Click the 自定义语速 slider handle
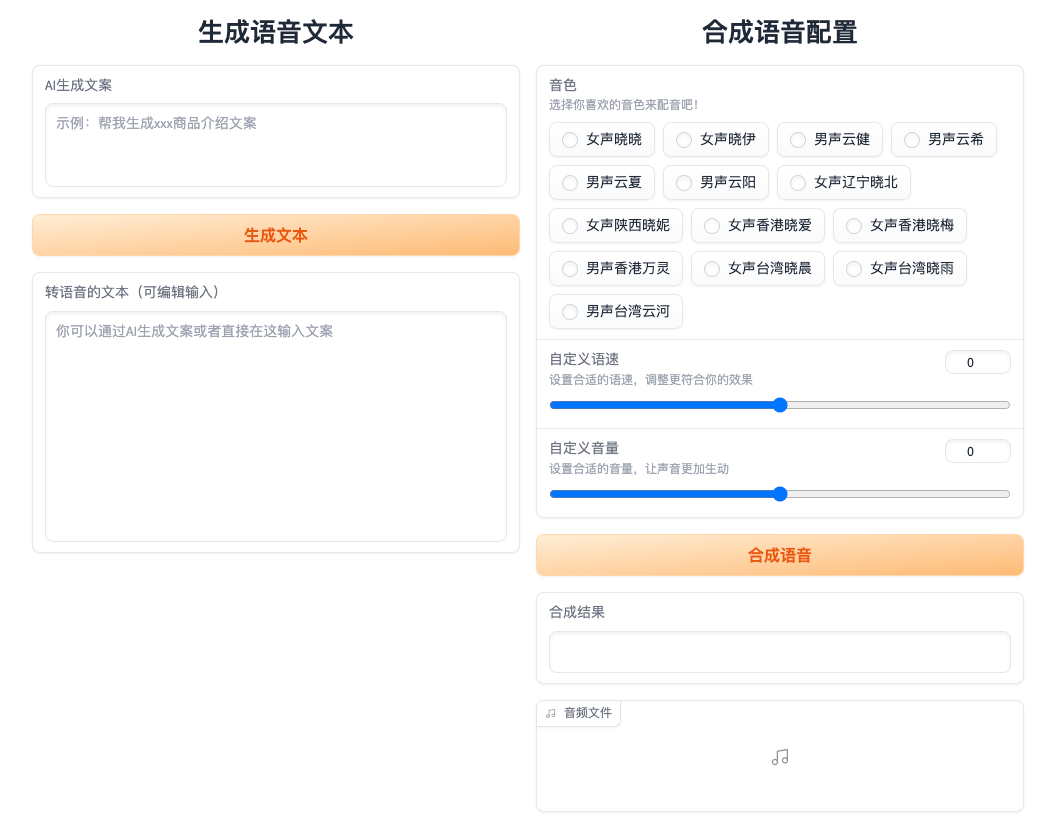This screenshot has height=825, width=1062. click(x=780, y=405)
